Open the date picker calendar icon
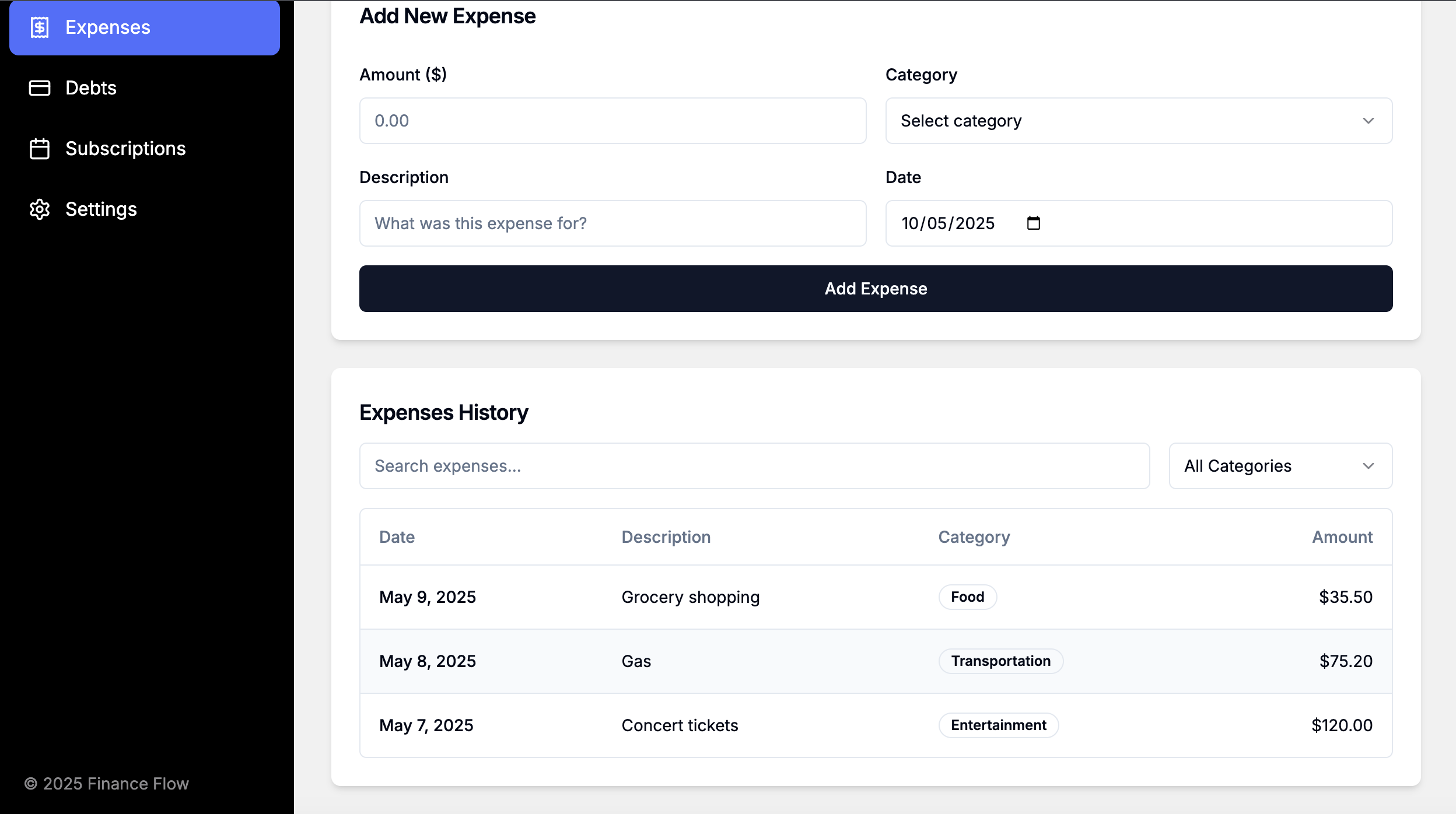Image resolution: width=1456 pixels, height=814 pixels. click(1033, 223)
